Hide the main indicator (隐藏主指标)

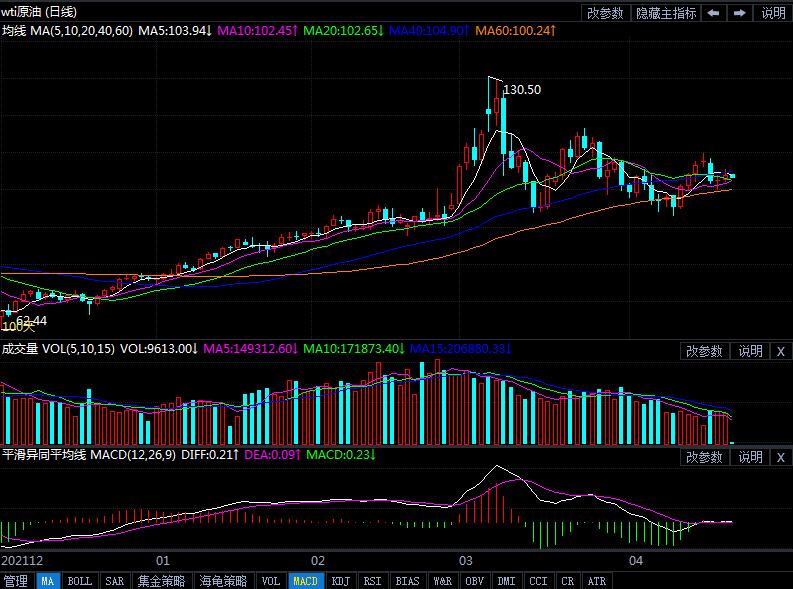tap(666, 13)
